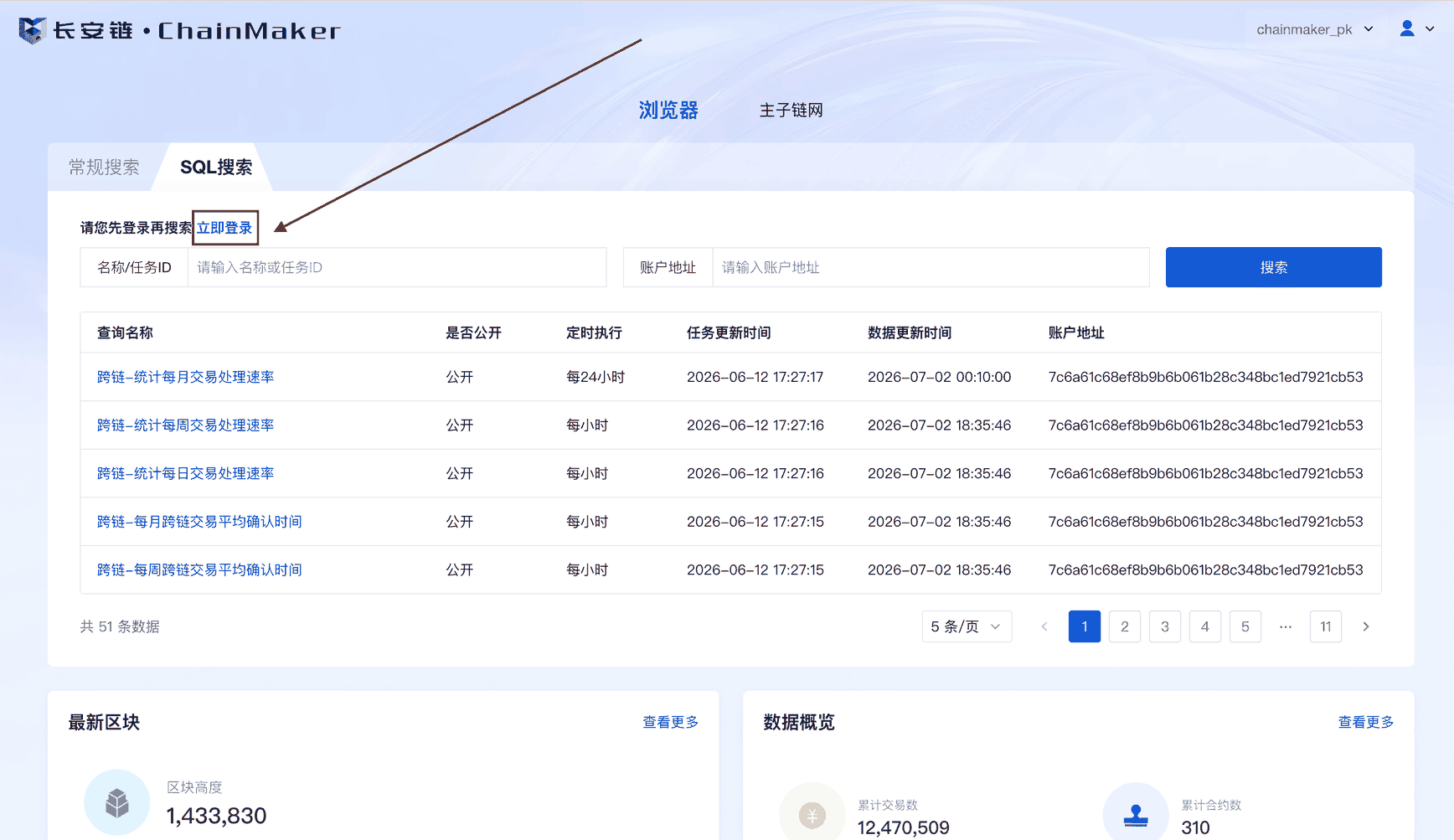Click the 立即登录 login link
Screen dimensions: 1454x840
(224, 228)
